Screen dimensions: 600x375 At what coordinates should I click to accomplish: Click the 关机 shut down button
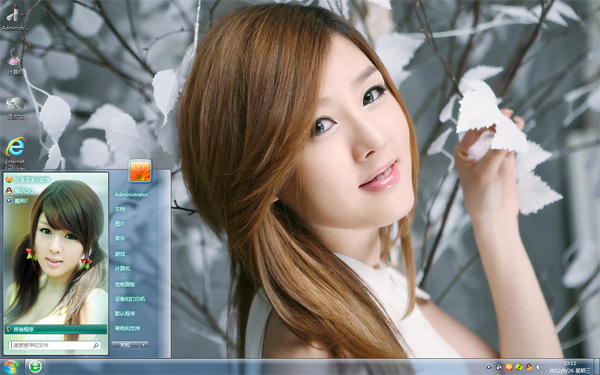click(126, 345)
